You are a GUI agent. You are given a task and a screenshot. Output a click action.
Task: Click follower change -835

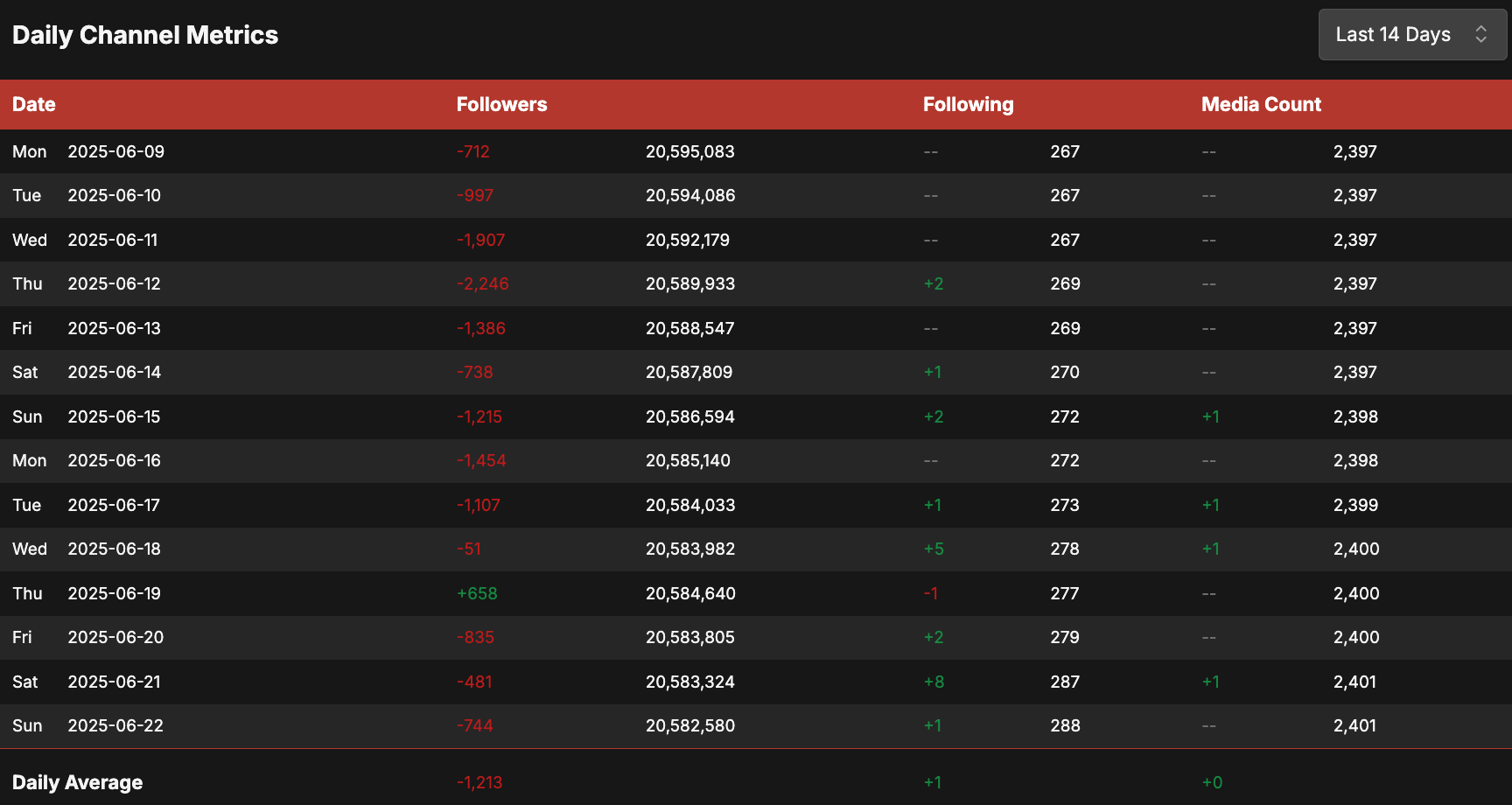(475, 638)
